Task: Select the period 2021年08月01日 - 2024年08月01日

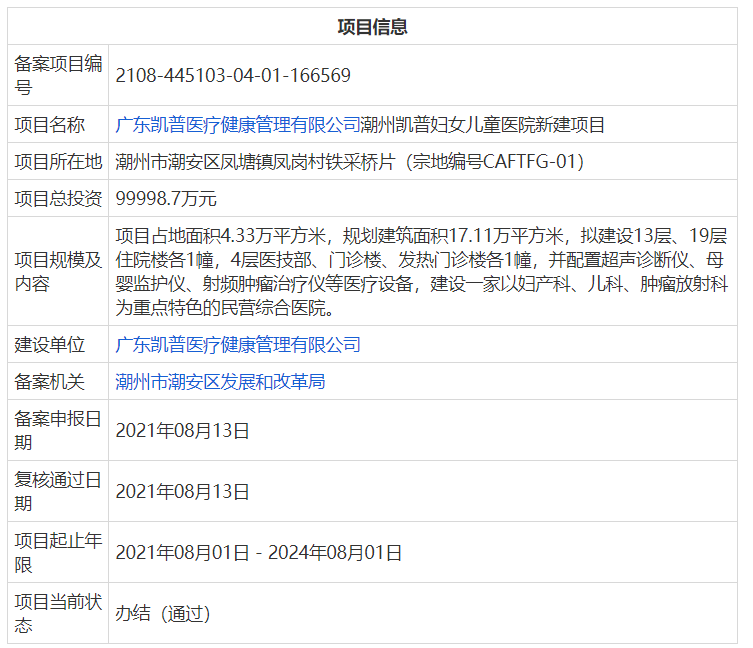Action: [x=258, y=552]
